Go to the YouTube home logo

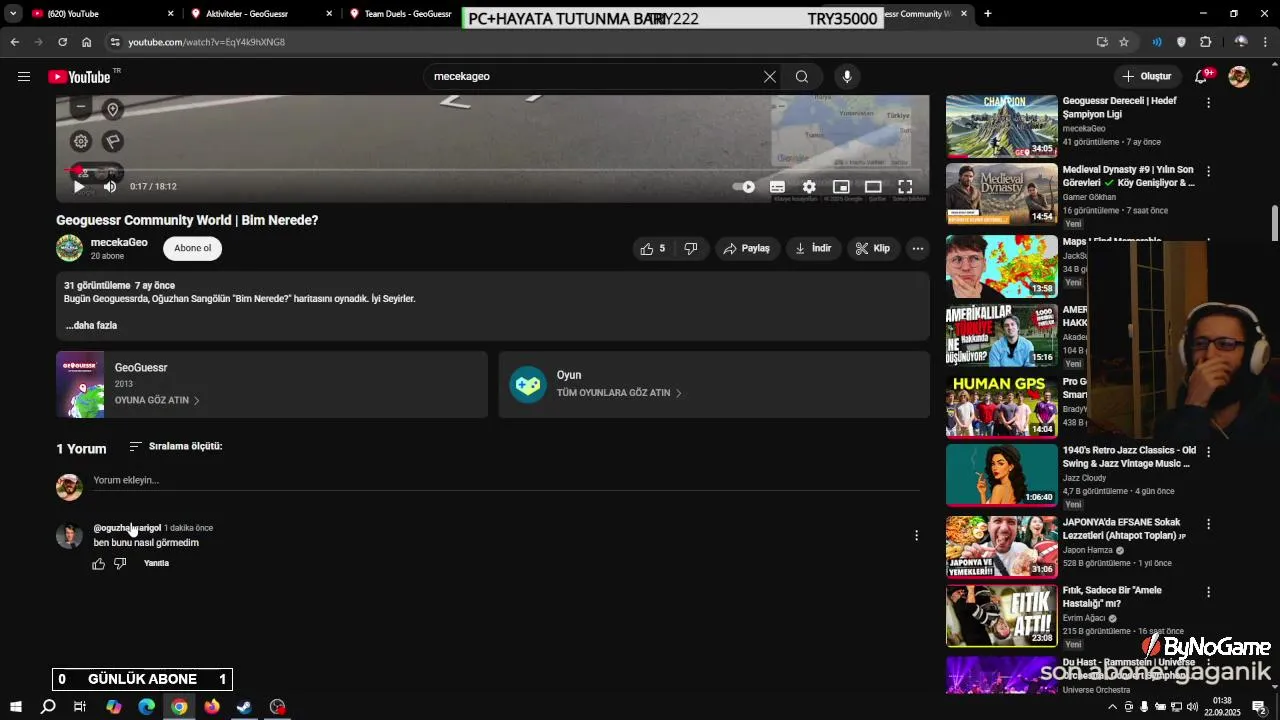(x=79, y=77)
